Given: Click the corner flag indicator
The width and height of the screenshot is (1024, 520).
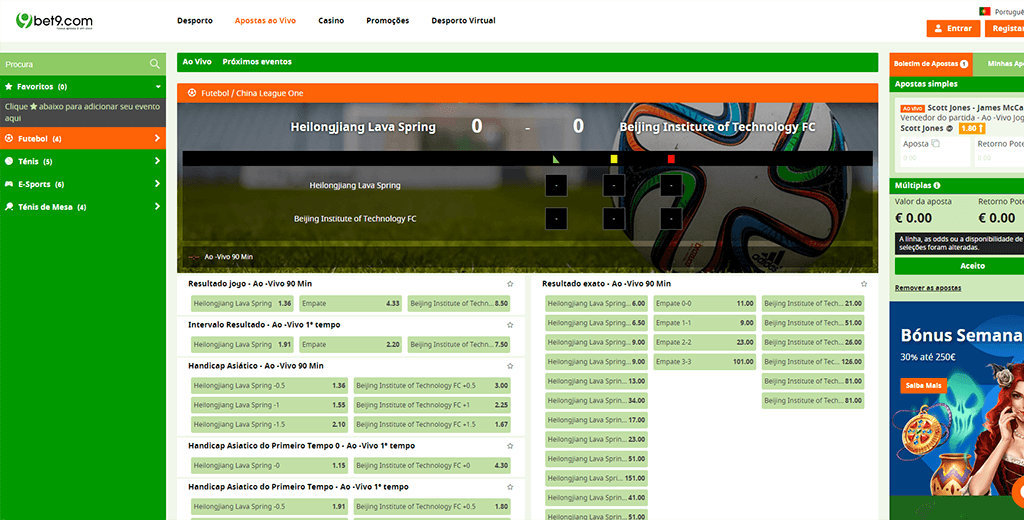Looking at the screenshot, I should tap(556, 159).
